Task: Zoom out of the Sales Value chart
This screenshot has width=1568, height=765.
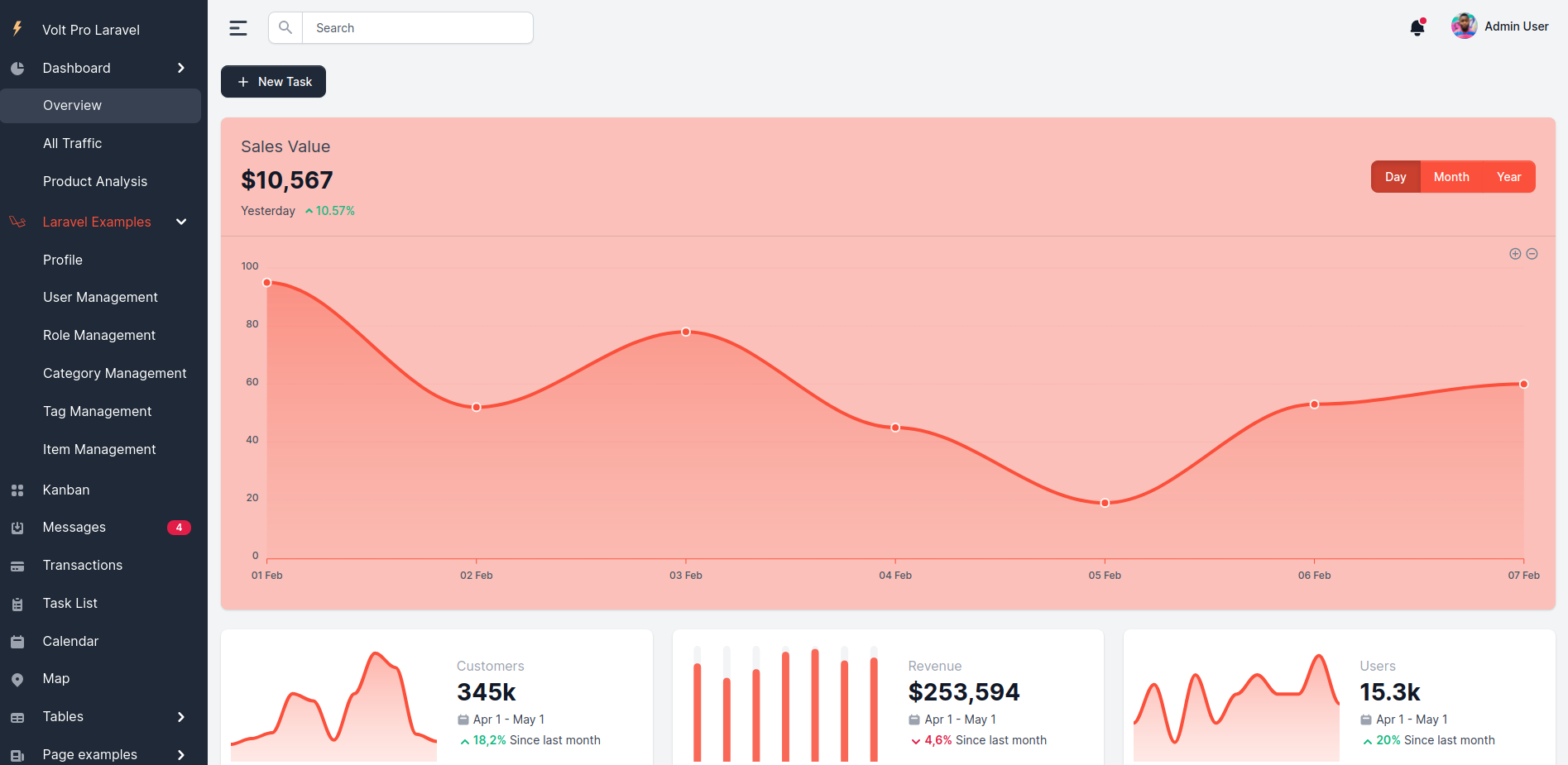Action: 1532,253
